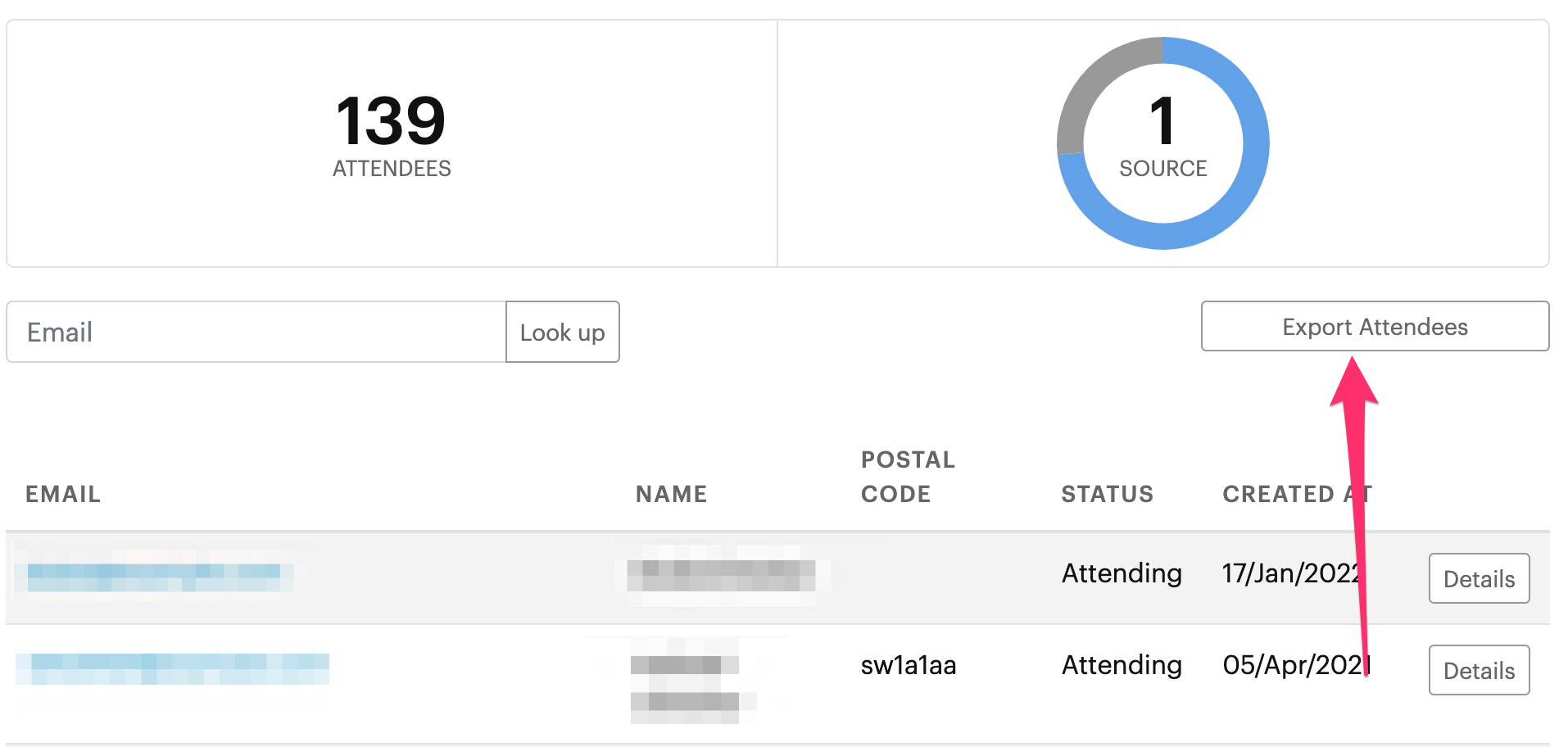This screenshot has width=1568, height=747.
Task: Click the CREATED AT column header
Action: [x=1297, y=494]
